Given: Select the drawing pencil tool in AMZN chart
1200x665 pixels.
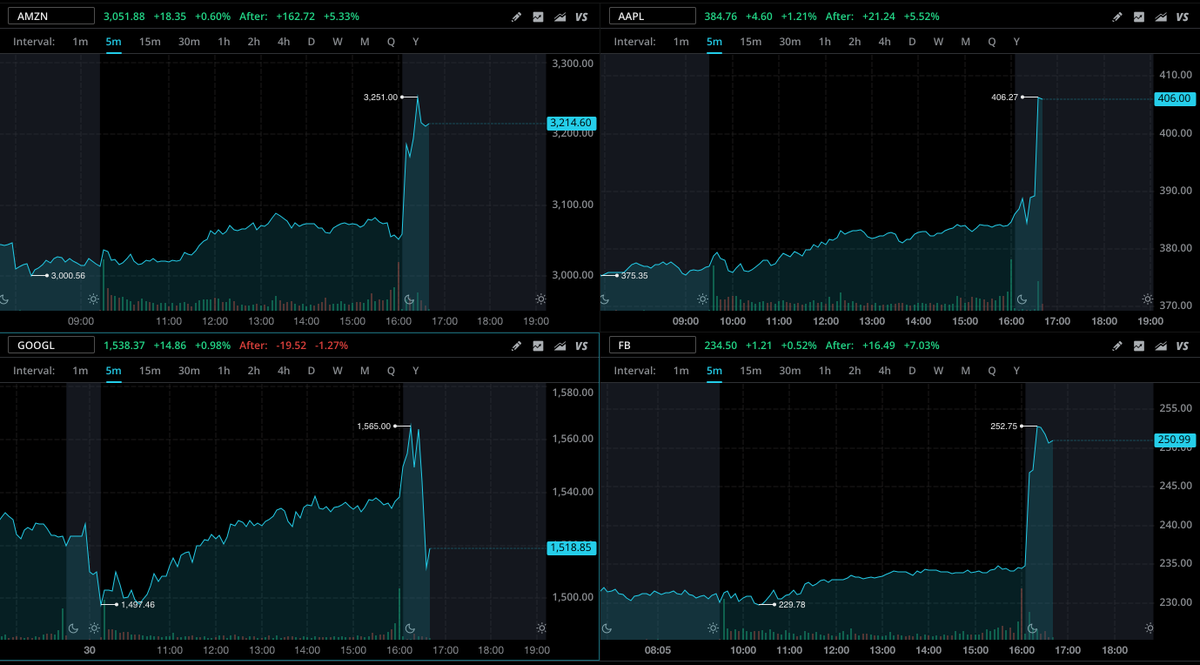Looking at the screenshot, I should [516, 17].
